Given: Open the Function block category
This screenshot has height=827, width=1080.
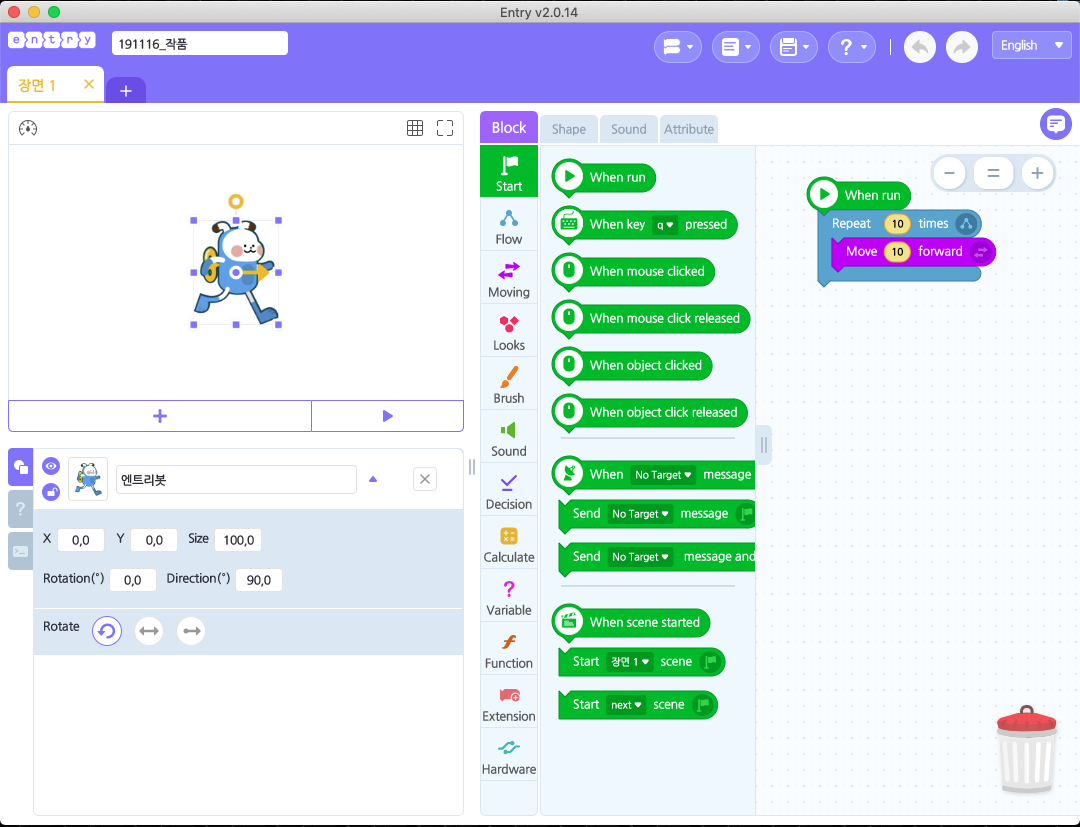Looking at the screenshot, I should (508, 651).
